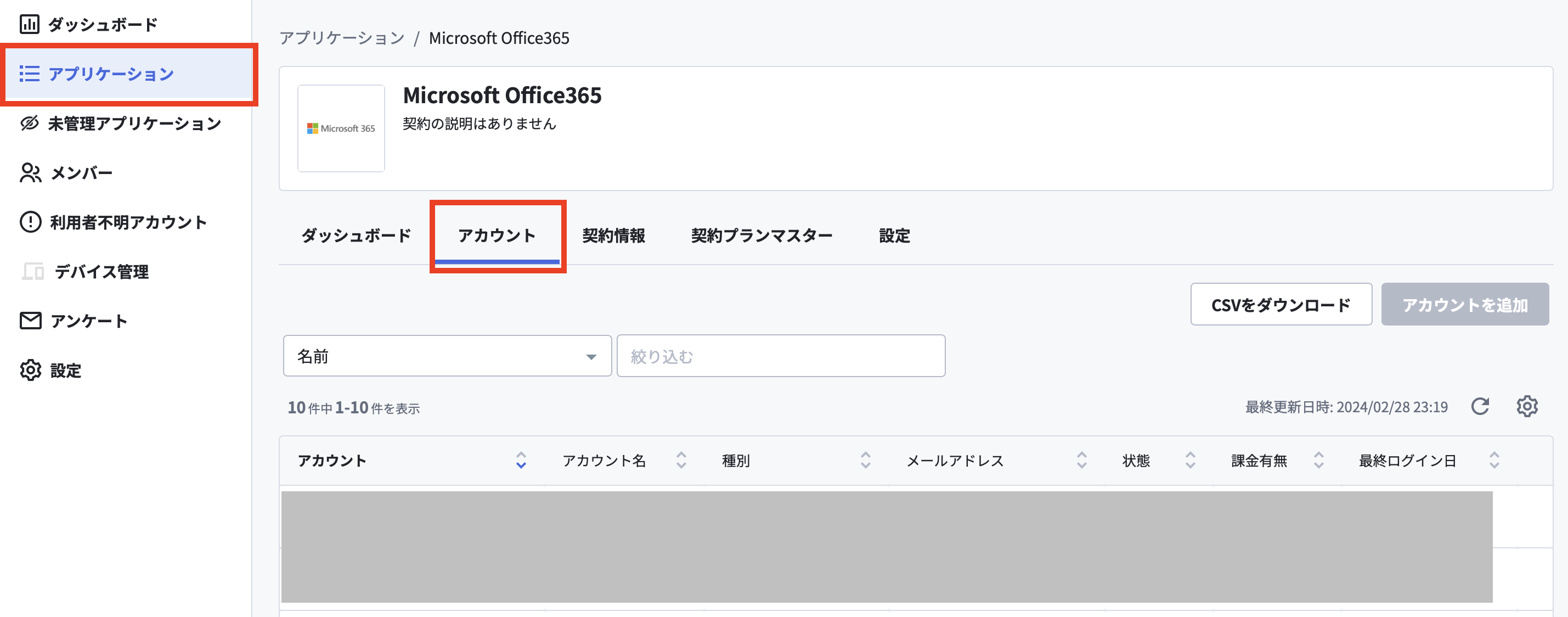Click the Microsoft 365 logo thumbnail

341,128
